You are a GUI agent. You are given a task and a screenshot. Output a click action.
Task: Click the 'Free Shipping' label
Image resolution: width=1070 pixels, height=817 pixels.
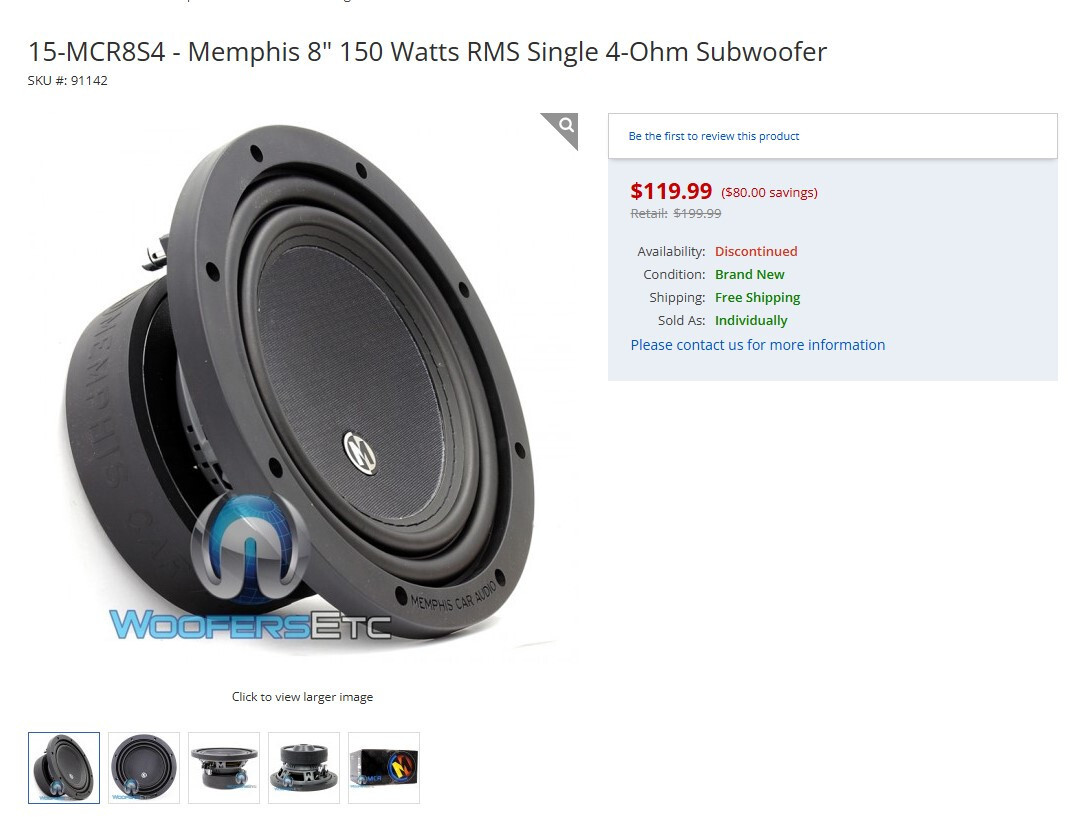[x=757, y=298]
